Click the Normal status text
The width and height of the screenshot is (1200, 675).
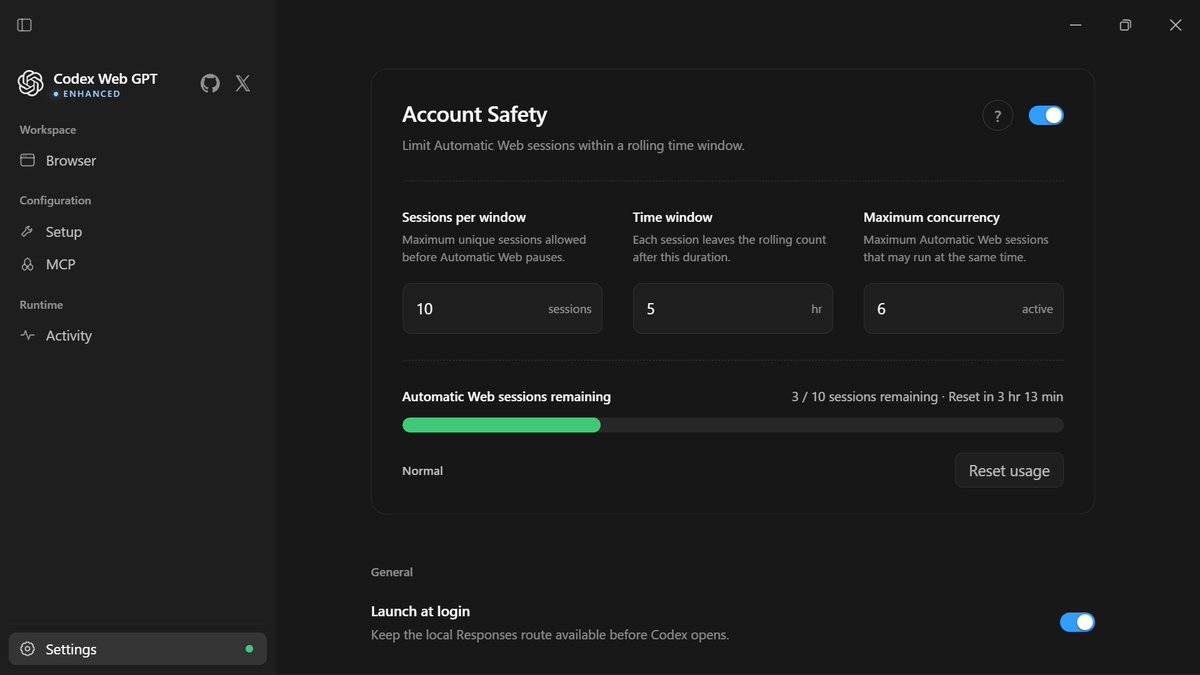click(422, 471)
